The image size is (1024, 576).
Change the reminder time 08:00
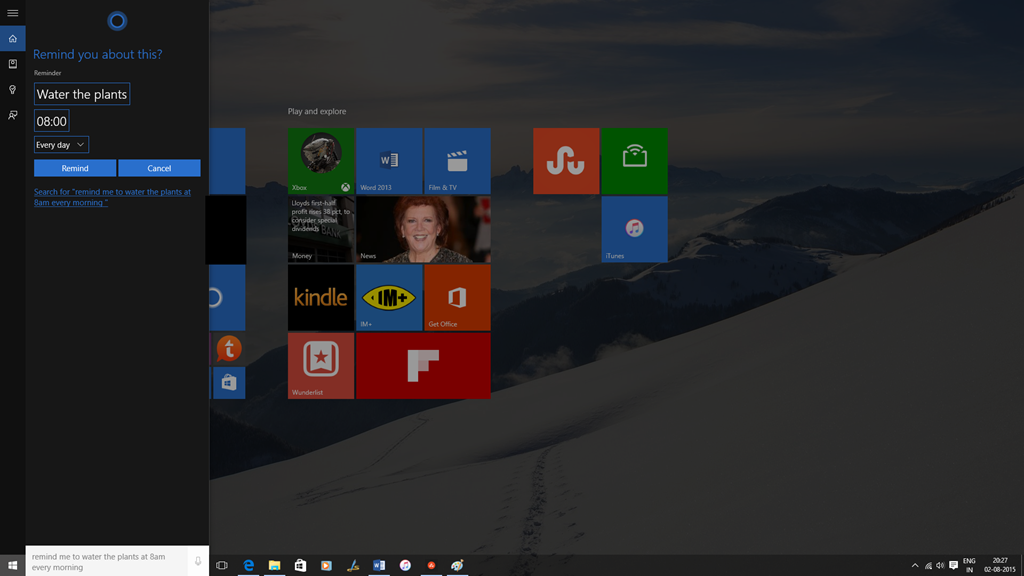tap(52, 121)
